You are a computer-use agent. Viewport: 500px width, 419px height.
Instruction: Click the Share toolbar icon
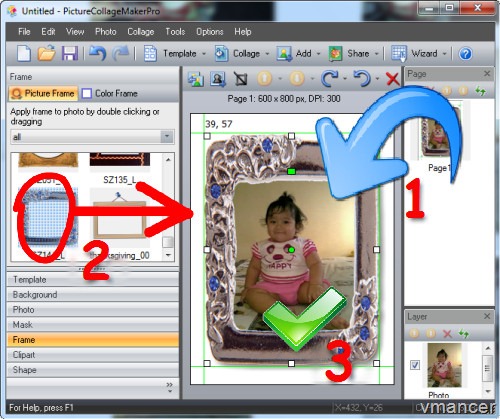(x=335, y=53)
